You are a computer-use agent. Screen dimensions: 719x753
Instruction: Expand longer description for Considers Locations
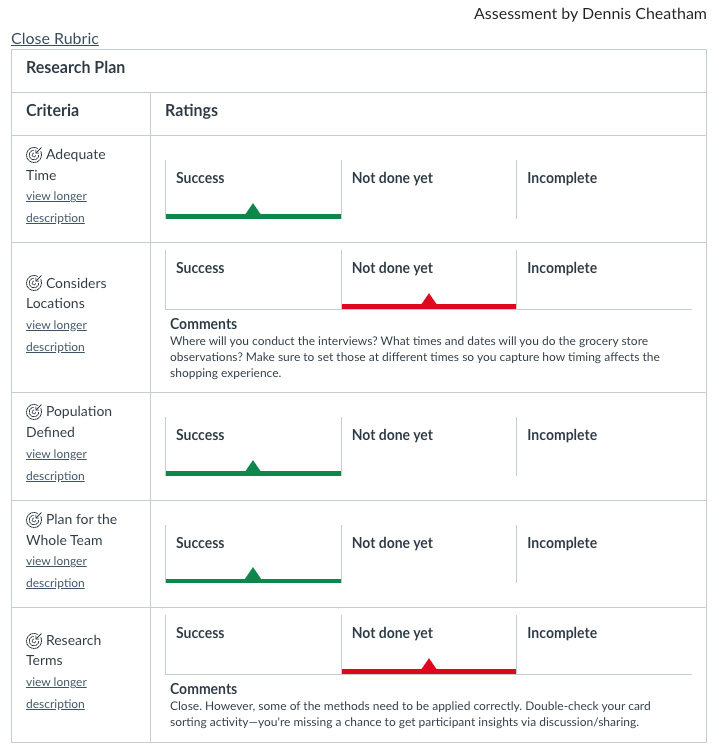pyautogui.click(x=56, y=335)
